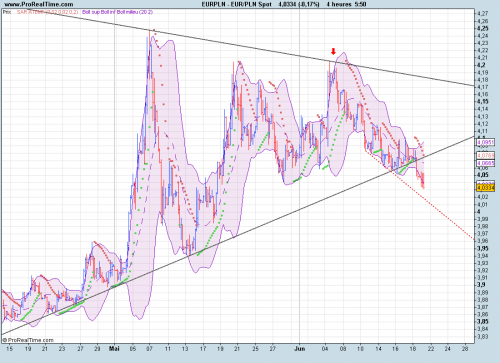Viewport: 500px width, 363px height.
Task: Click the SAR ATDMF indicator label
Action: pos(47,12)
